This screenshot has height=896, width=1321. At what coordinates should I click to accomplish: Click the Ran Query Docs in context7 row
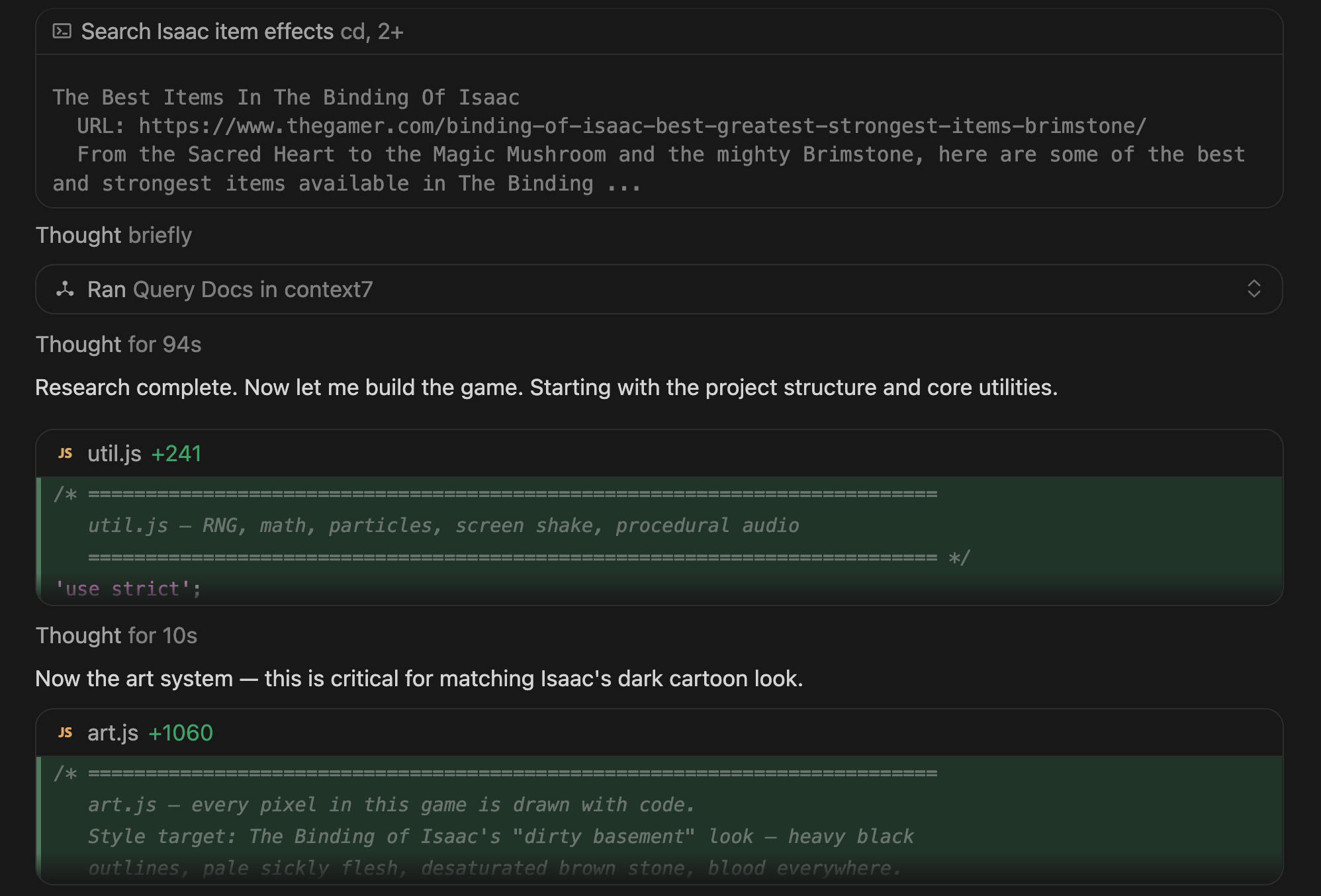(659, 289)
